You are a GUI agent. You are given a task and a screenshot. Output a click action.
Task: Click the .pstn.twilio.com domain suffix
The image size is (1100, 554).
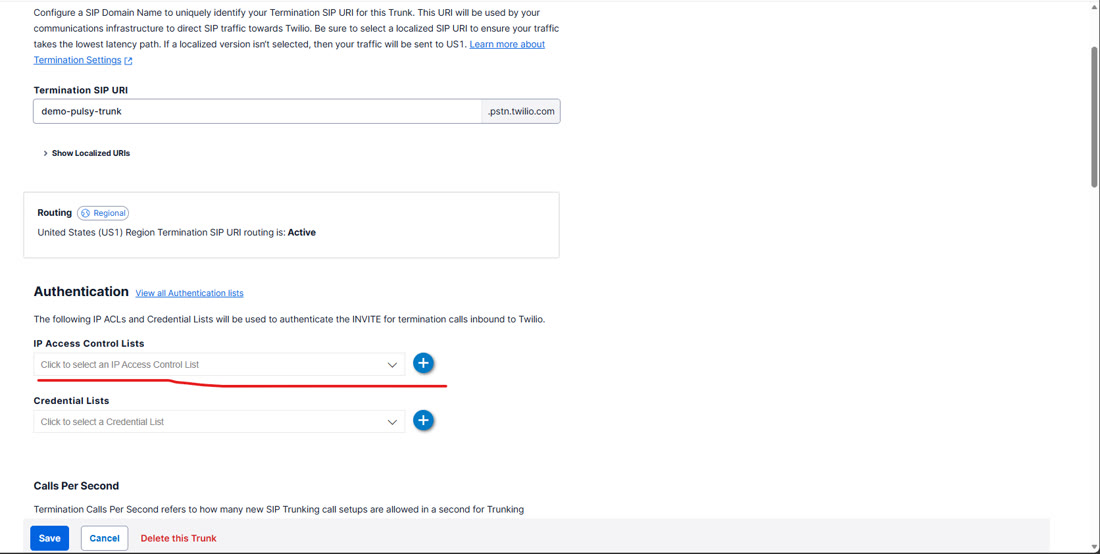[521, 112]
